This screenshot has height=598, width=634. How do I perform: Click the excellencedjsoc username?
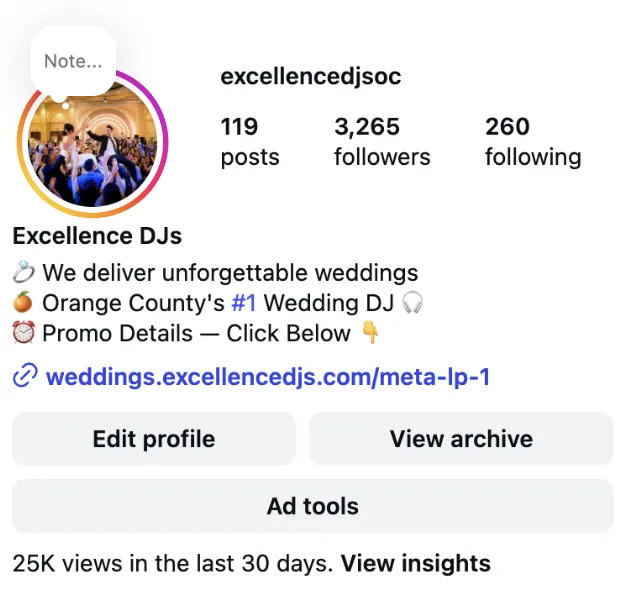point(311,76)
